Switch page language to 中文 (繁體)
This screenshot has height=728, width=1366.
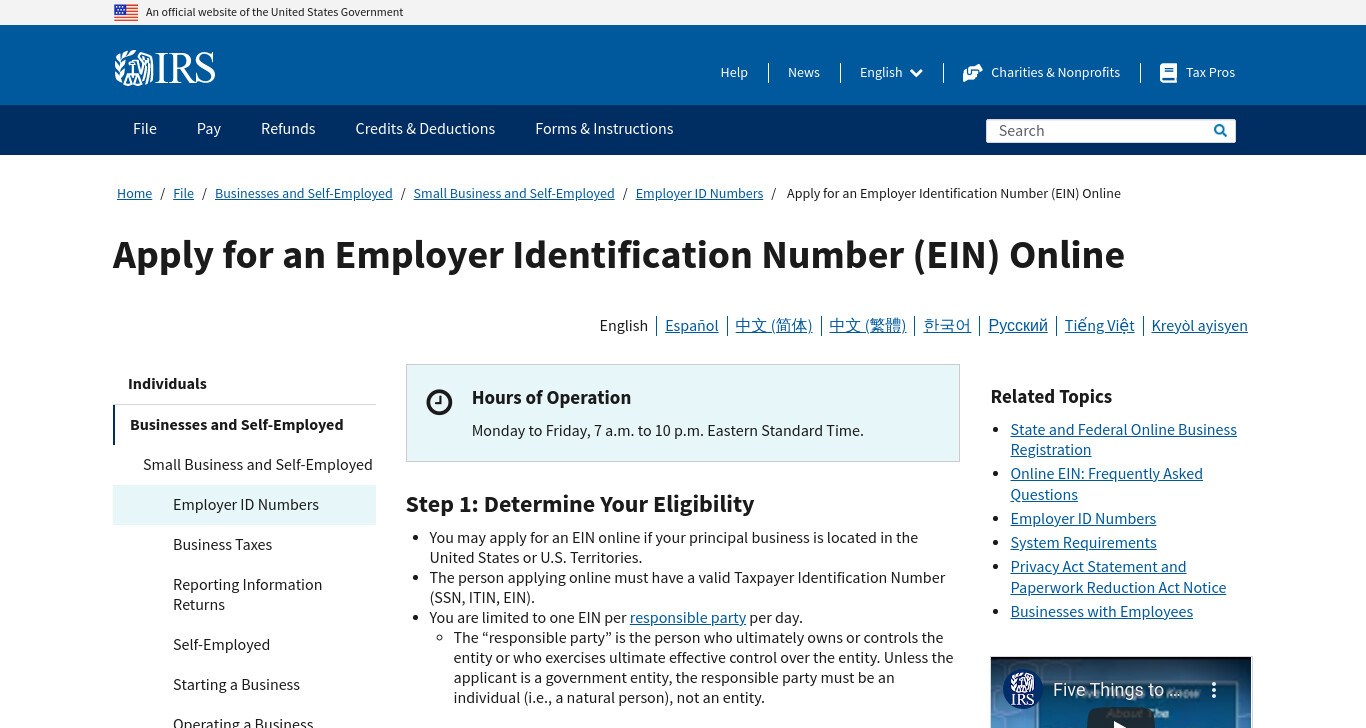pos(867,325)
